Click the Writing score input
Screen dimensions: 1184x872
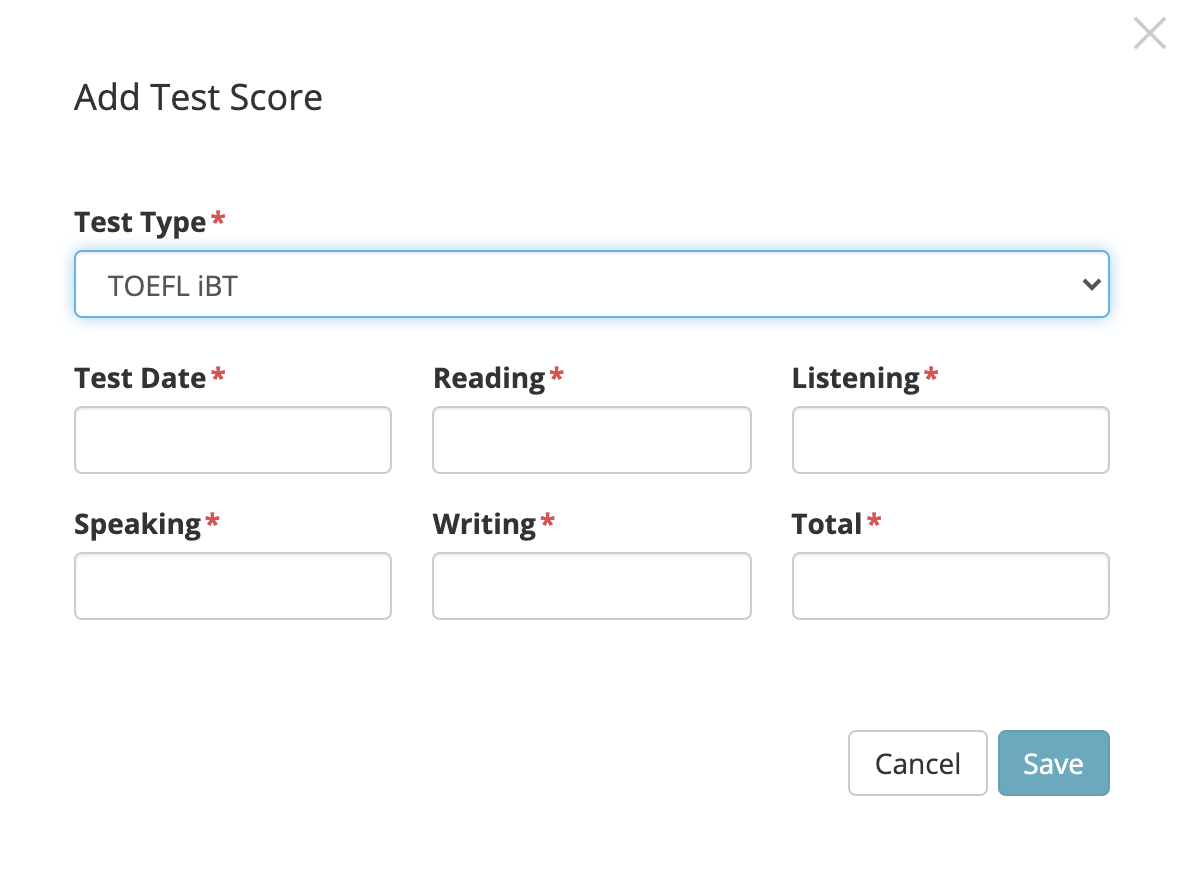tap(591, 586)
